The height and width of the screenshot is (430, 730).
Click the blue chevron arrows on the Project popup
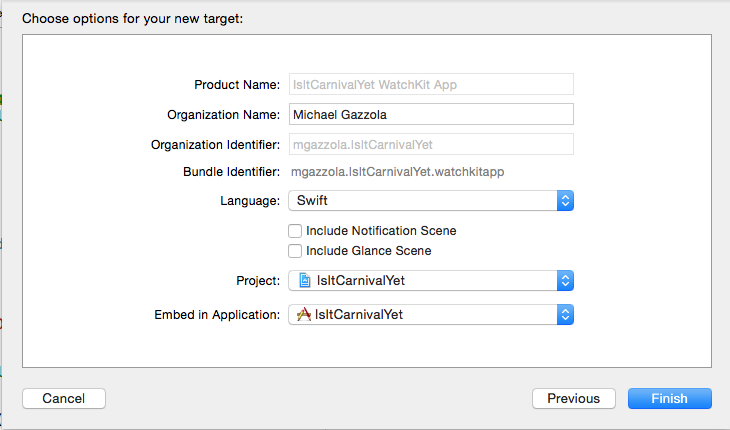click(565, 281)
